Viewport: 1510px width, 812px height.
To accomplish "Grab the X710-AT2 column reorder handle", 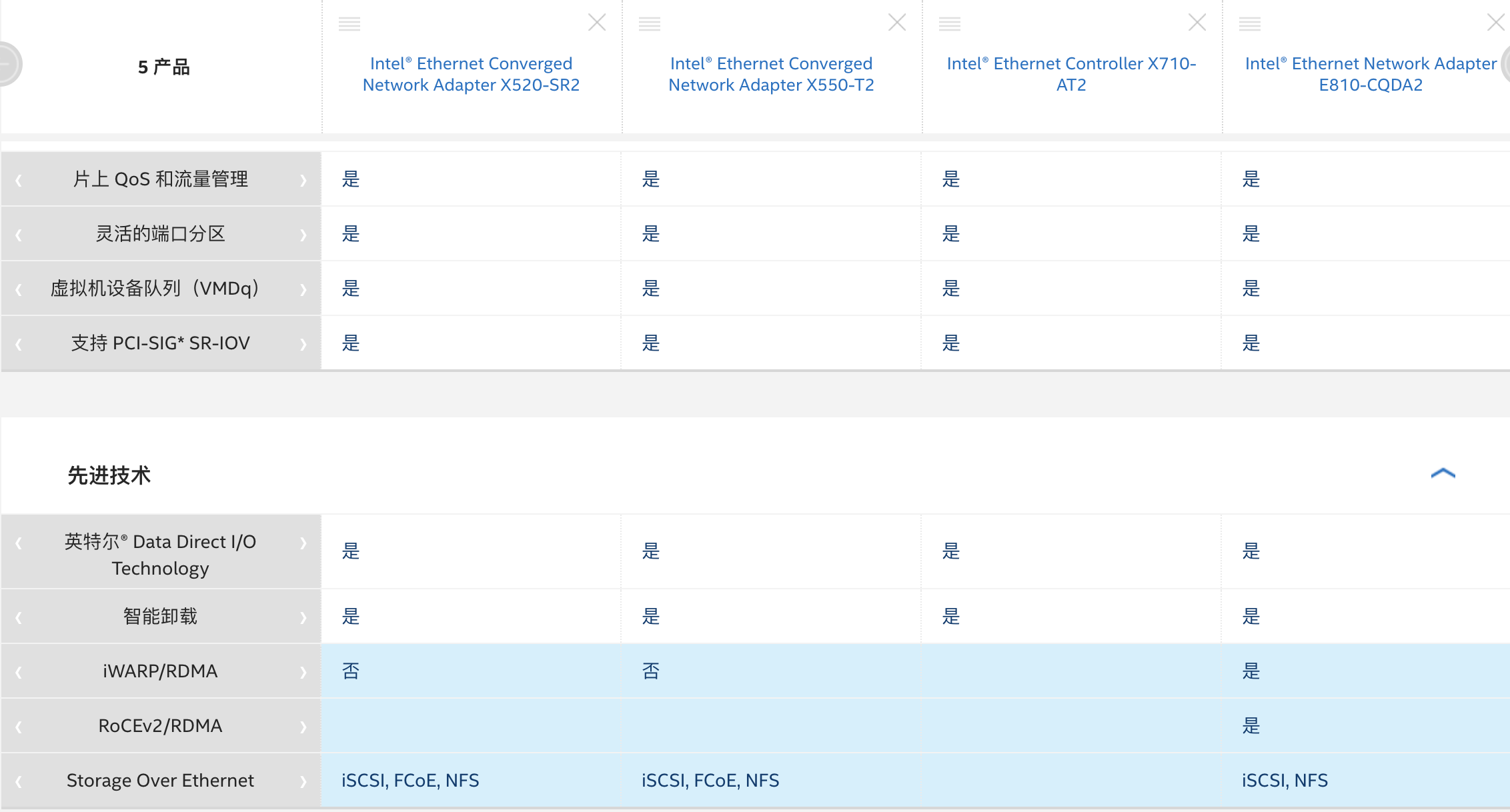I will (950, 25).
